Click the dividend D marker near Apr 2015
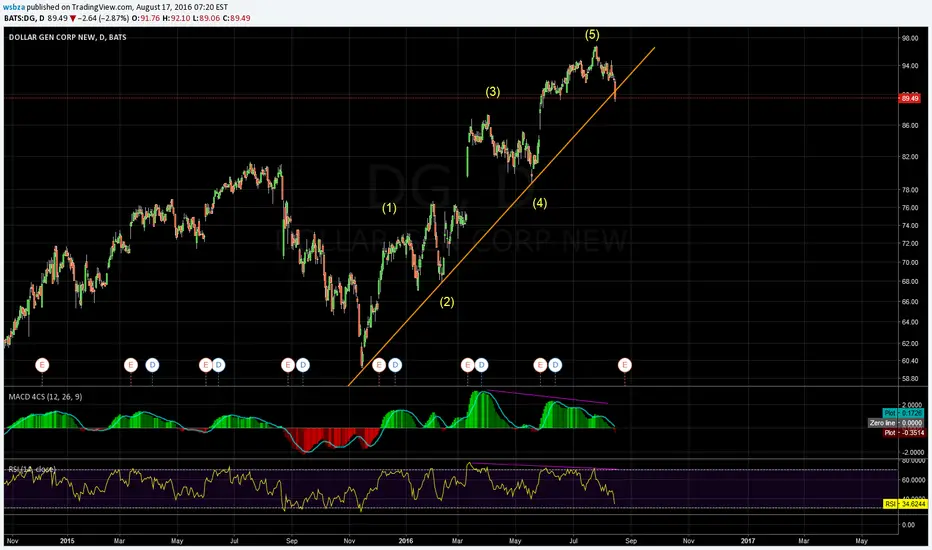The height and width of the screenshot is (550, 932). coord(152,365)
